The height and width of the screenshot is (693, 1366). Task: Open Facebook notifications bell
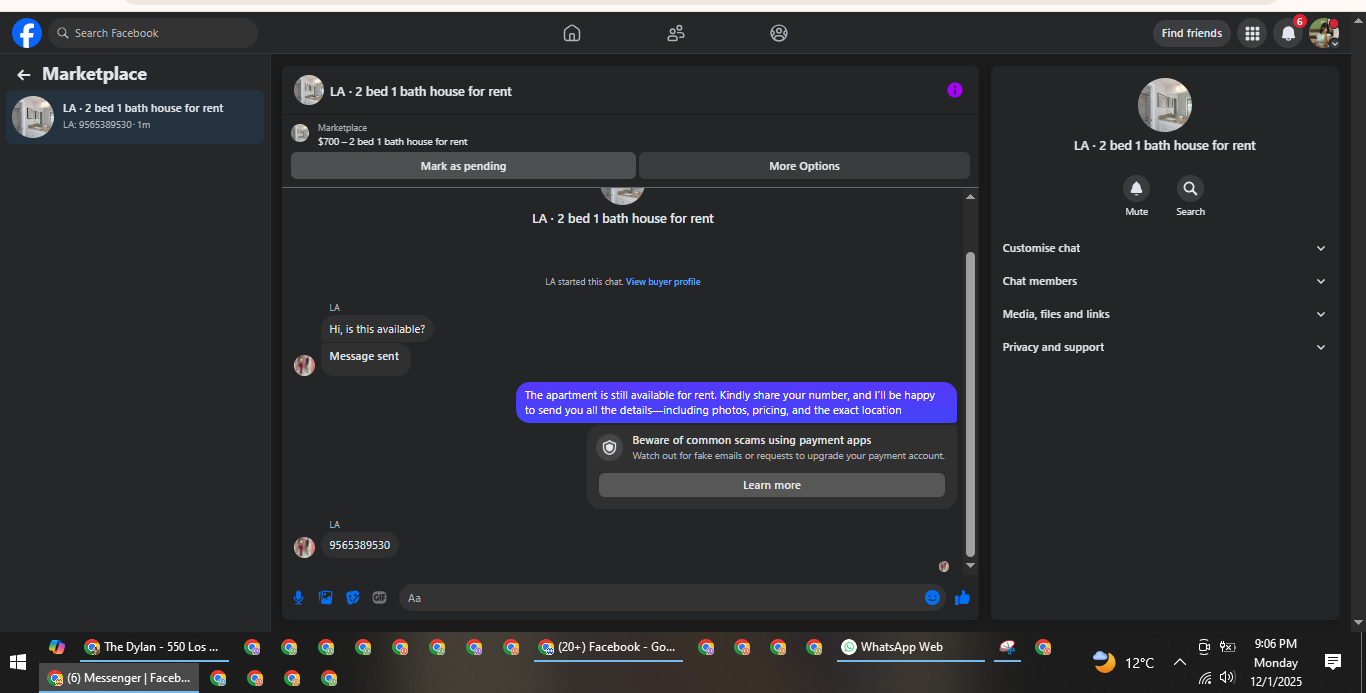[x=1288, y=33]
